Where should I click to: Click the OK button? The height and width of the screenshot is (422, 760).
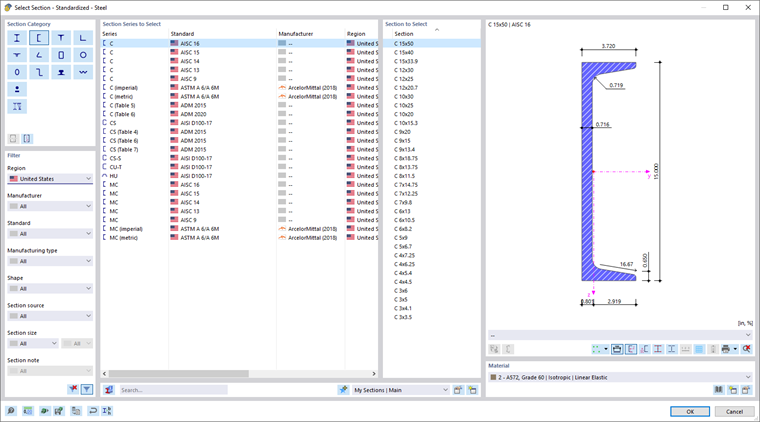coord(690,411)
